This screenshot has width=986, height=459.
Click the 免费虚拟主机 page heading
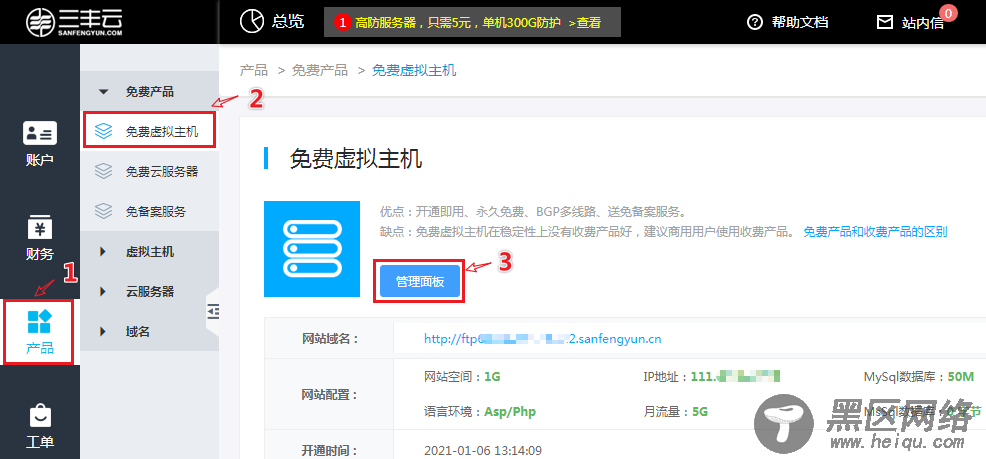pos(356,158)
